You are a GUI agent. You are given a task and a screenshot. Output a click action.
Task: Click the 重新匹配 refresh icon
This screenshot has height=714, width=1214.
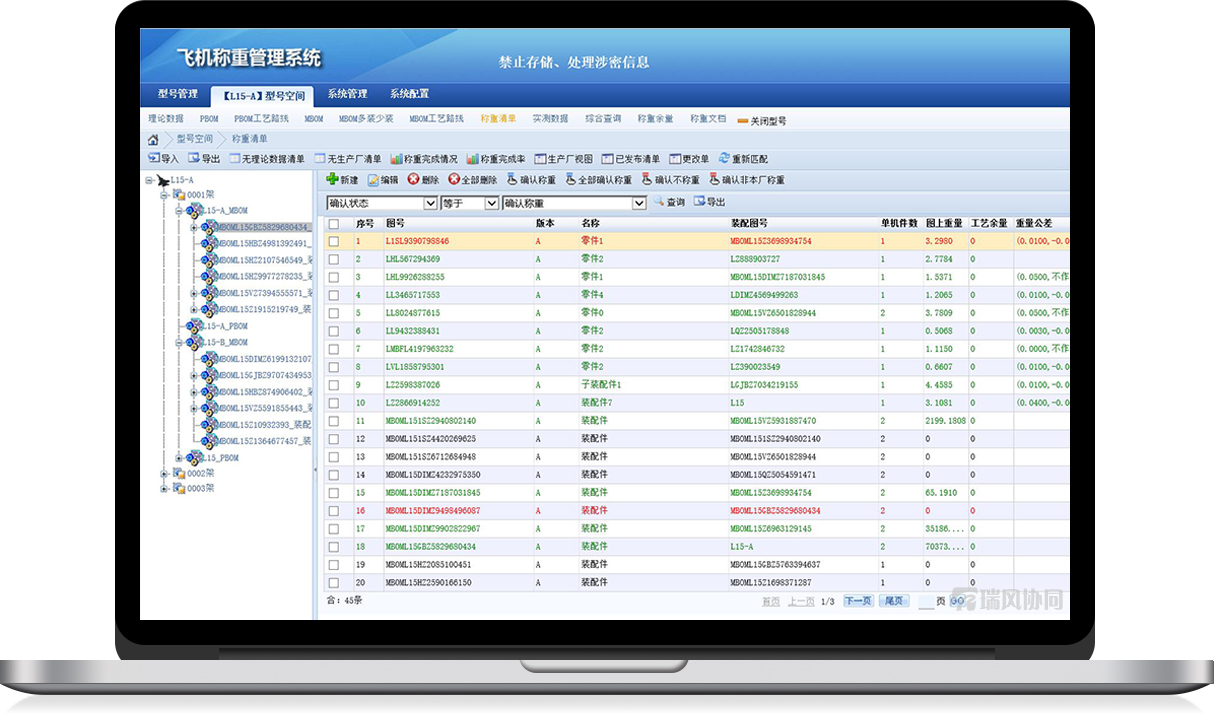pyautogui.click(x=724, y=159)
